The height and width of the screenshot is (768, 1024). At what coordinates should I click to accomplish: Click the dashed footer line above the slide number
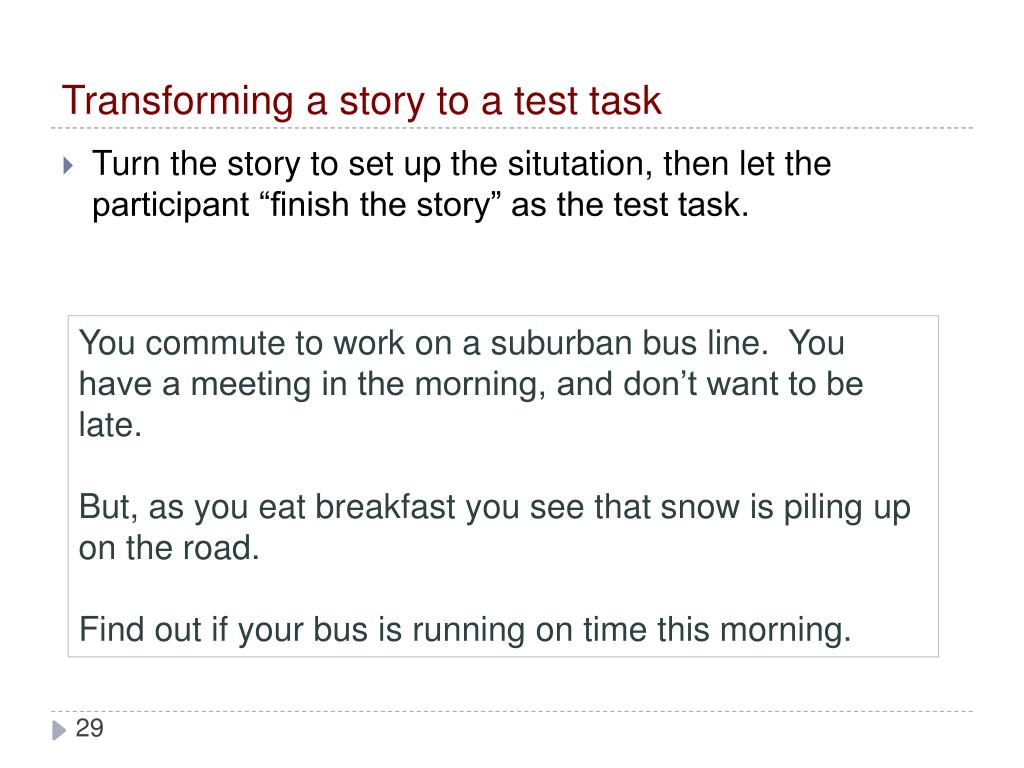pos(512,711)
